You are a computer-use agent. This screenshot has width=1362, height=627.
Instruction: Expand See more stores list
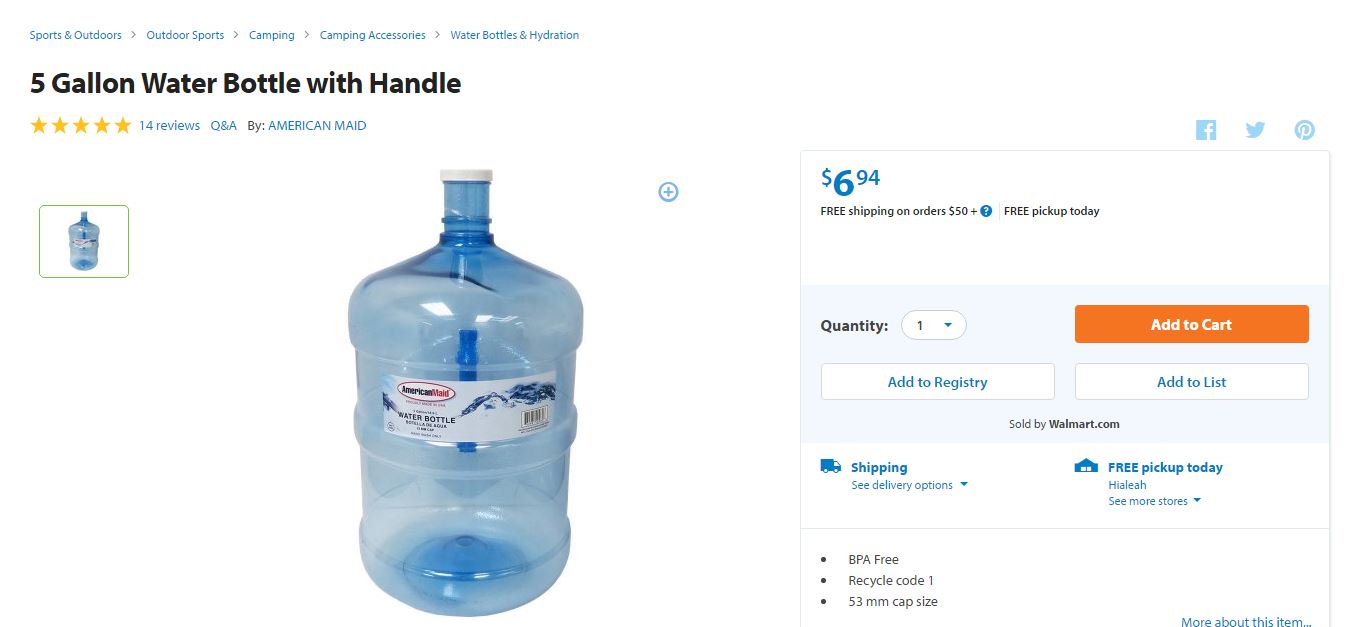point(1154,501)
